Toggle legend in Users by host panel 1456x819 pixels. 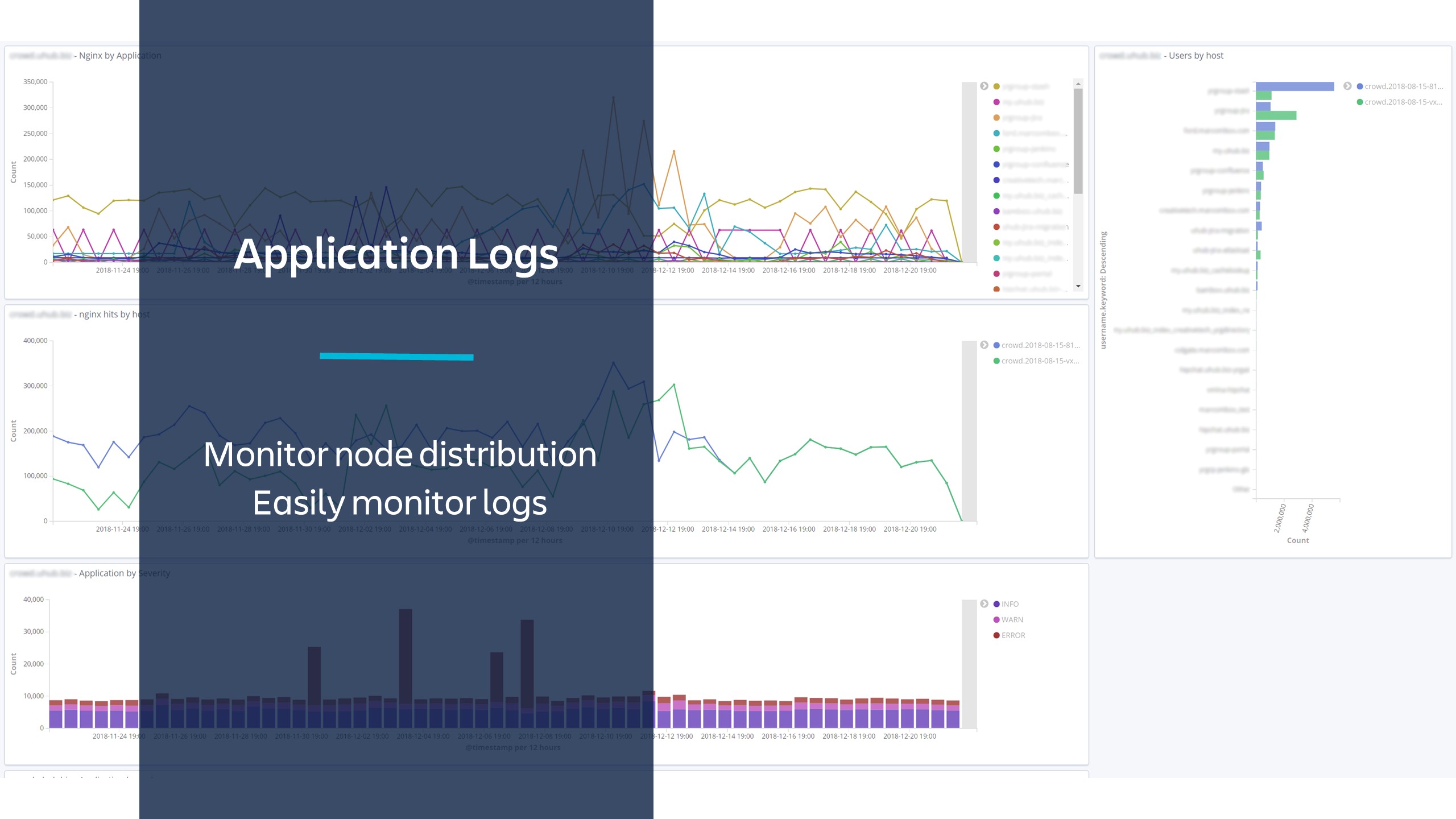tap(1347, 86)
